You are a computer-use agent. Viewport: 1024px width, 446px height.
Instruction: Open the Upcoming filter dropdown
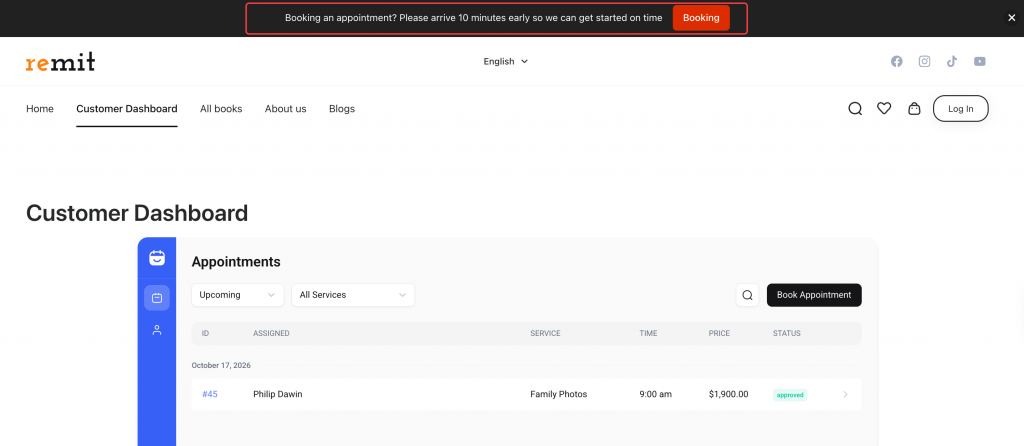pos(238,295)
